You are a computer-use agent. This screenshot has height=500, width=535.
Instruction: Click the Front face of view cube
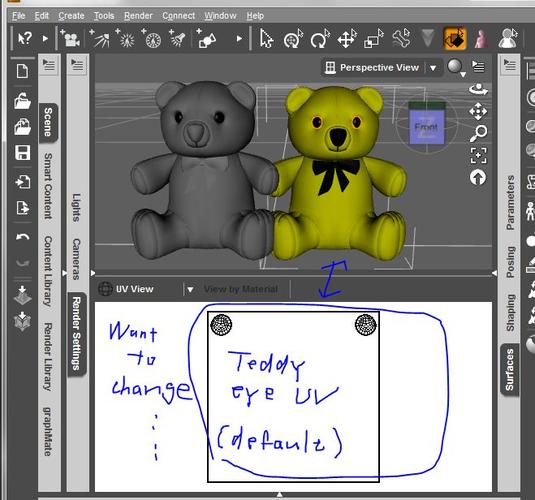(426, 127)
